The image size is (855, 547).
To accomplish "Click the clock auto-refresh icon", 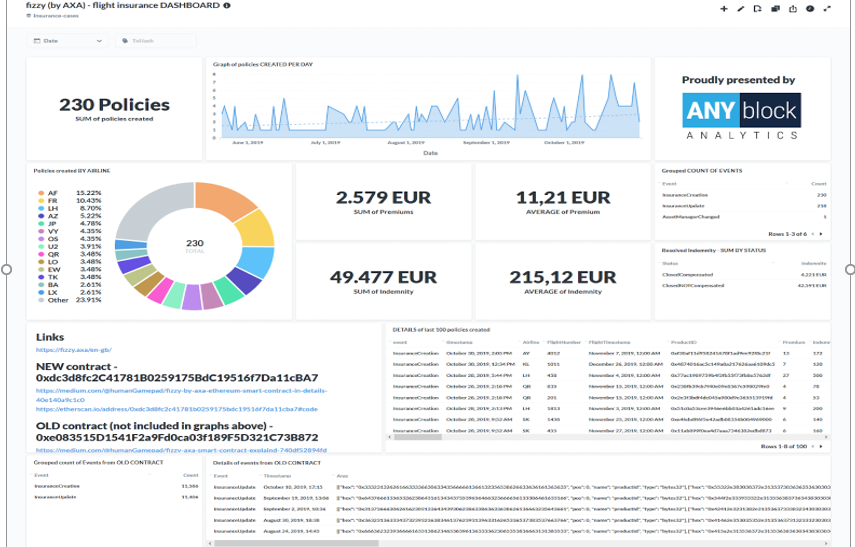I will tap(810, 9).
